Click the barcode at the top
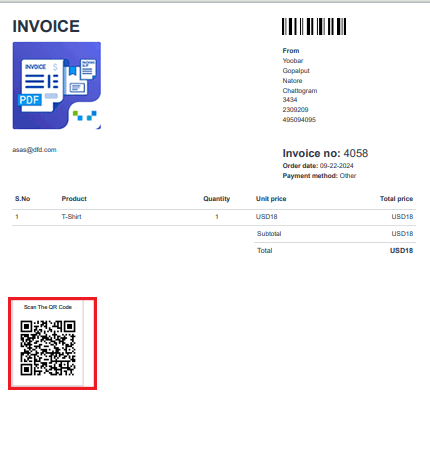Viewport: 430px width, 462px height. 314,26
